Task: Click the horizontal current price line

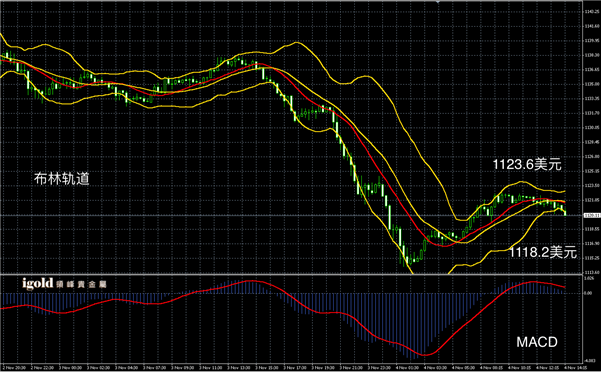Action: click(x=291, y=216)
